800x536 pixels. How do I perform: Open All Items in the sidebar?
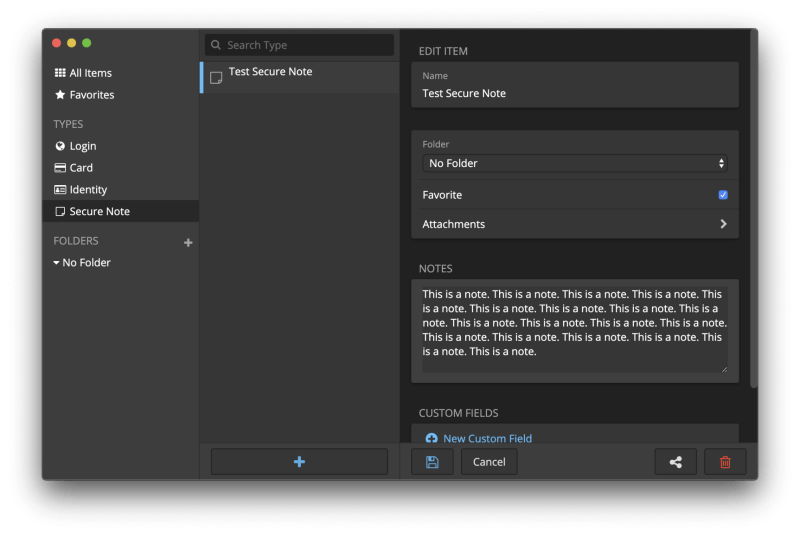click(x=83, y=73)
